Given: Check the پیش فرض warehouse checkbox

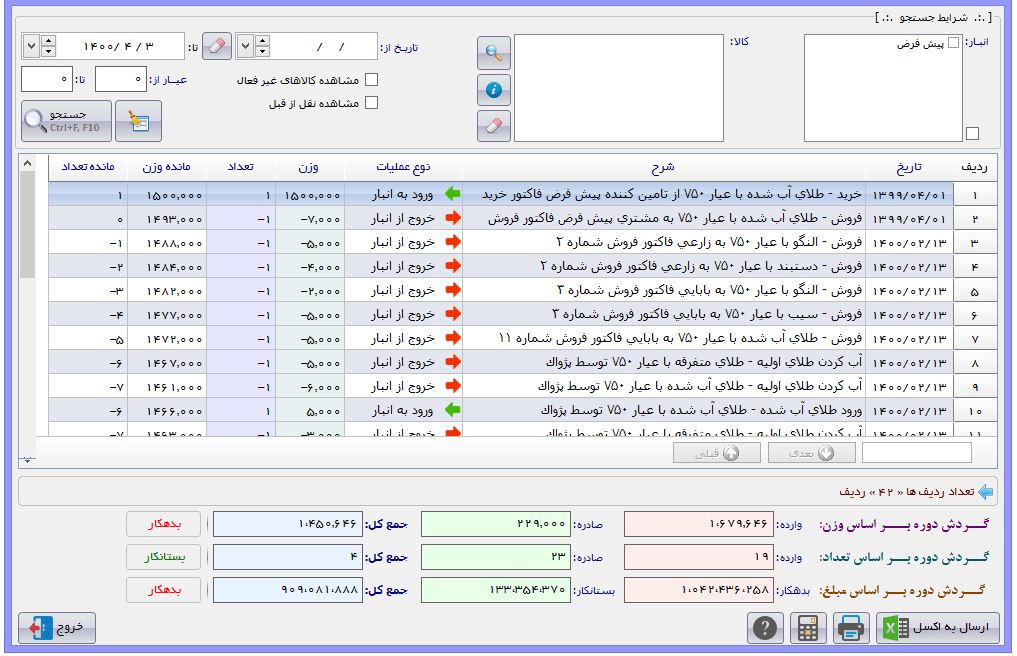Looking at the screenshot, I should (x=953, y=43).
